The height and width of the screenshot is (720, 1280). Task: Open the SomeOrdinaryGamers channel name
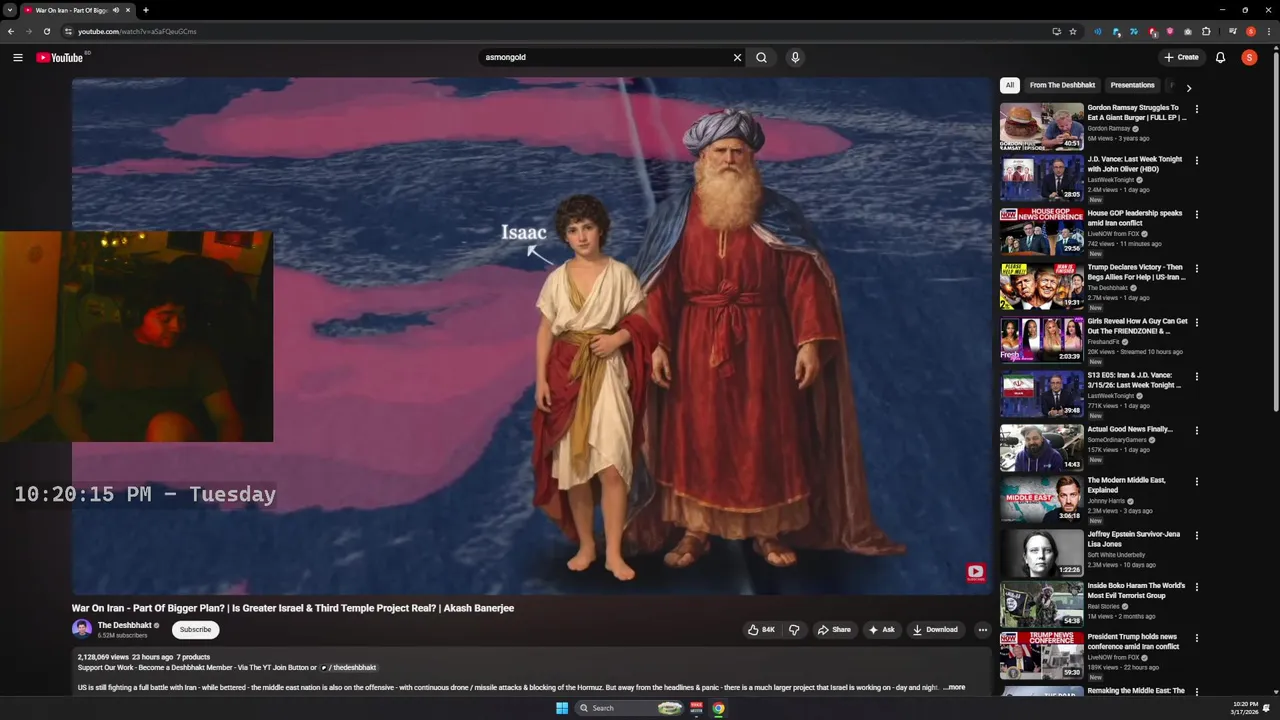1116,440
